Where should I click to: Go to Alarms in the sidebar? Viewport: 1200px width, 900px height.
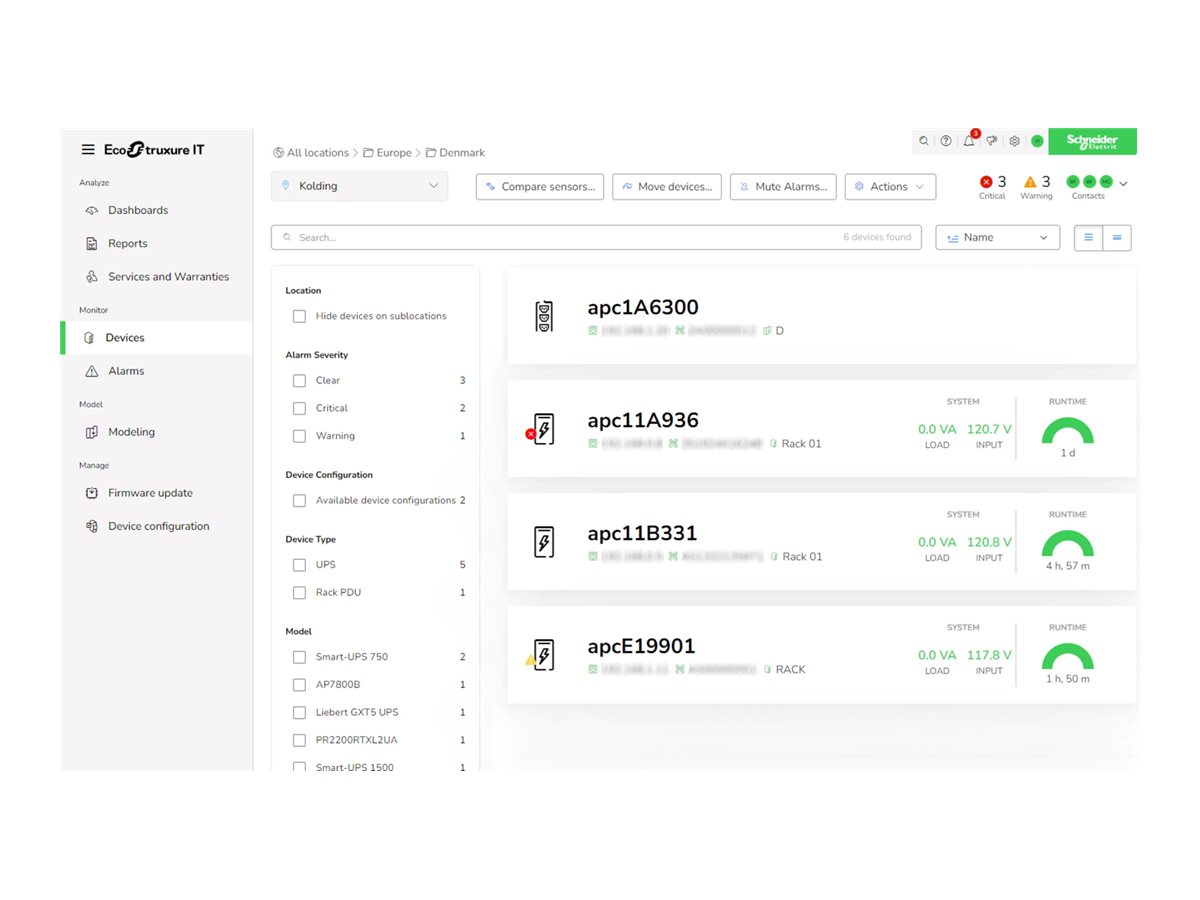point(126,371)
